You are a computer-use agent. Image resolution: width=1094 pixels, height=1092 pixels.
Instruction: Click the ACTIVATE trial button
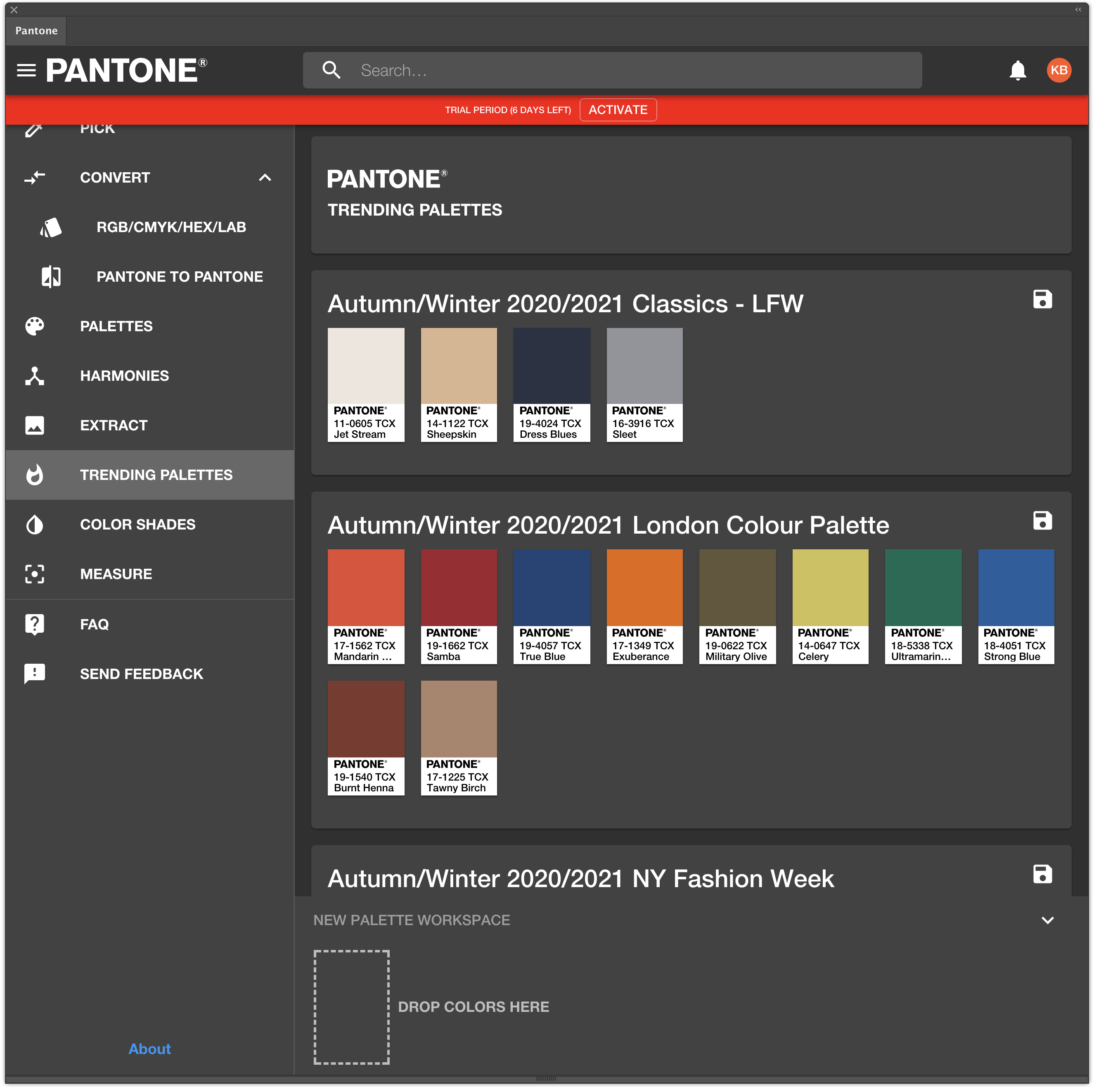point(617,109)
